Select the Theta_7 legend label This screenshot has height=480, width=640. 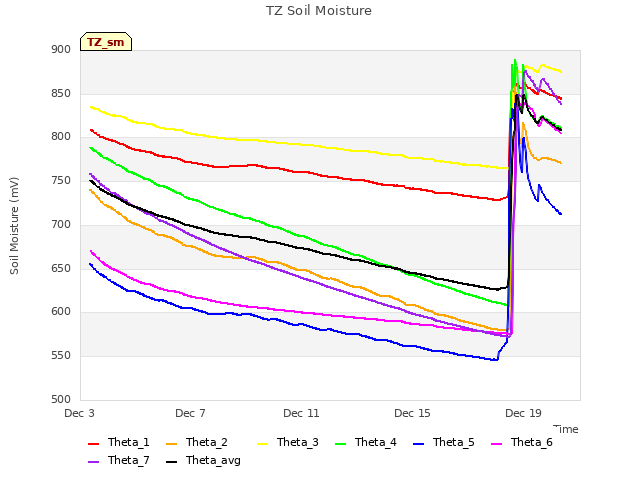pos(129,460)
